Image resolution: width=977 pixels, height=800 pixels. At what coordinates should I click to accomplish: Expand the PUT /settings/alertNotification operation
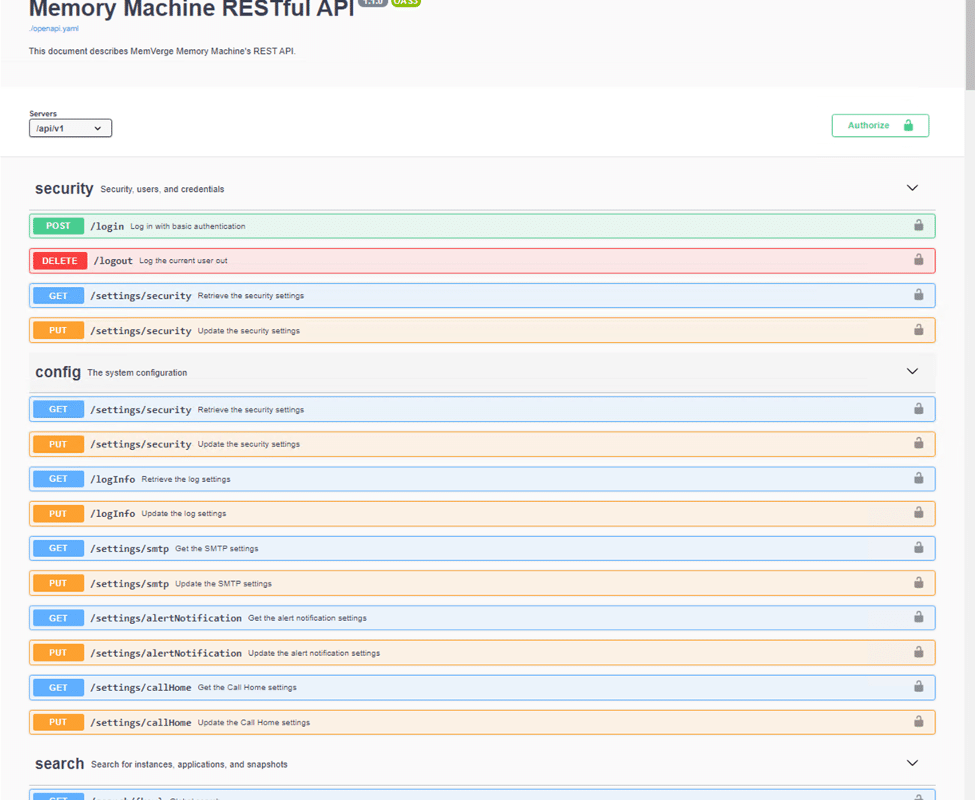coord(482,653)
